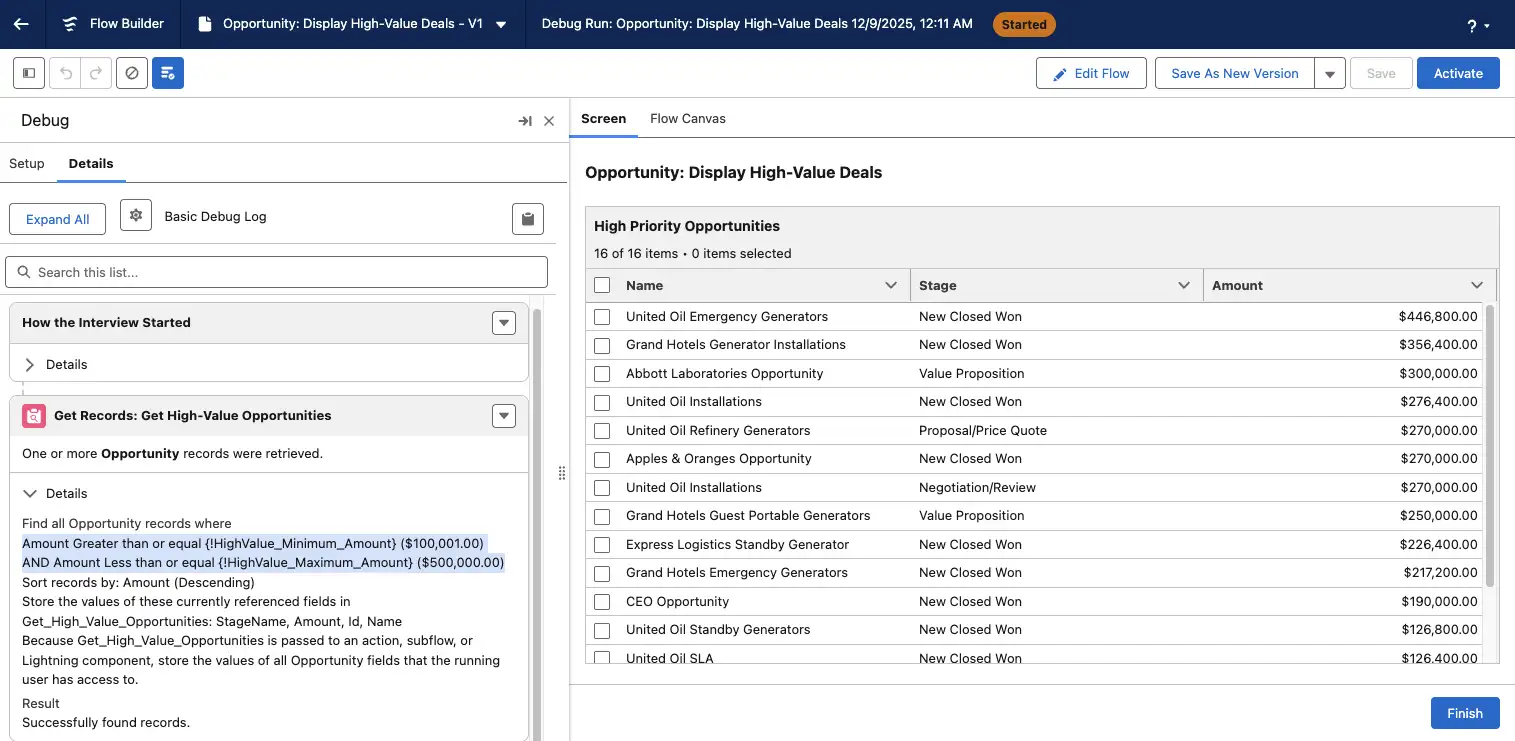
Task: Click the Get Records element icon
Action: pos(34,416)
